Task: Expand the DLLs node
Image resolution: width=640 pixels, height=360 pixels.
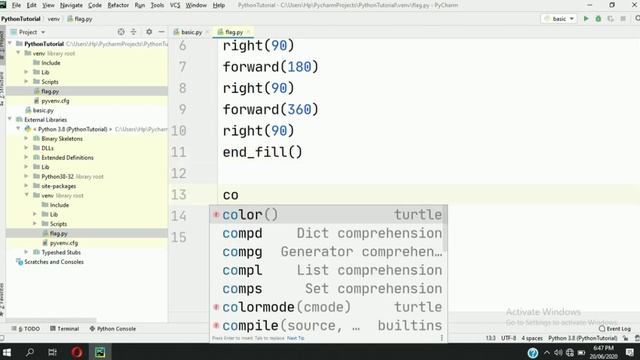Action: point(27,148)
